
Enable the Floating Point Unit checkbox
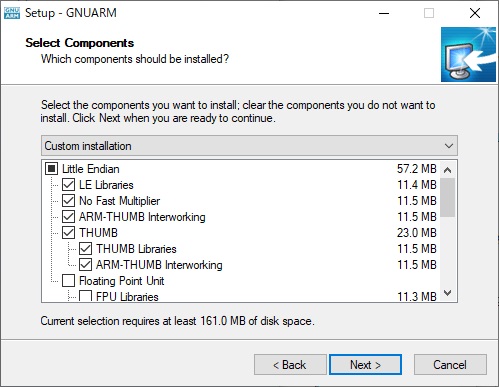[x=68, y=281]
